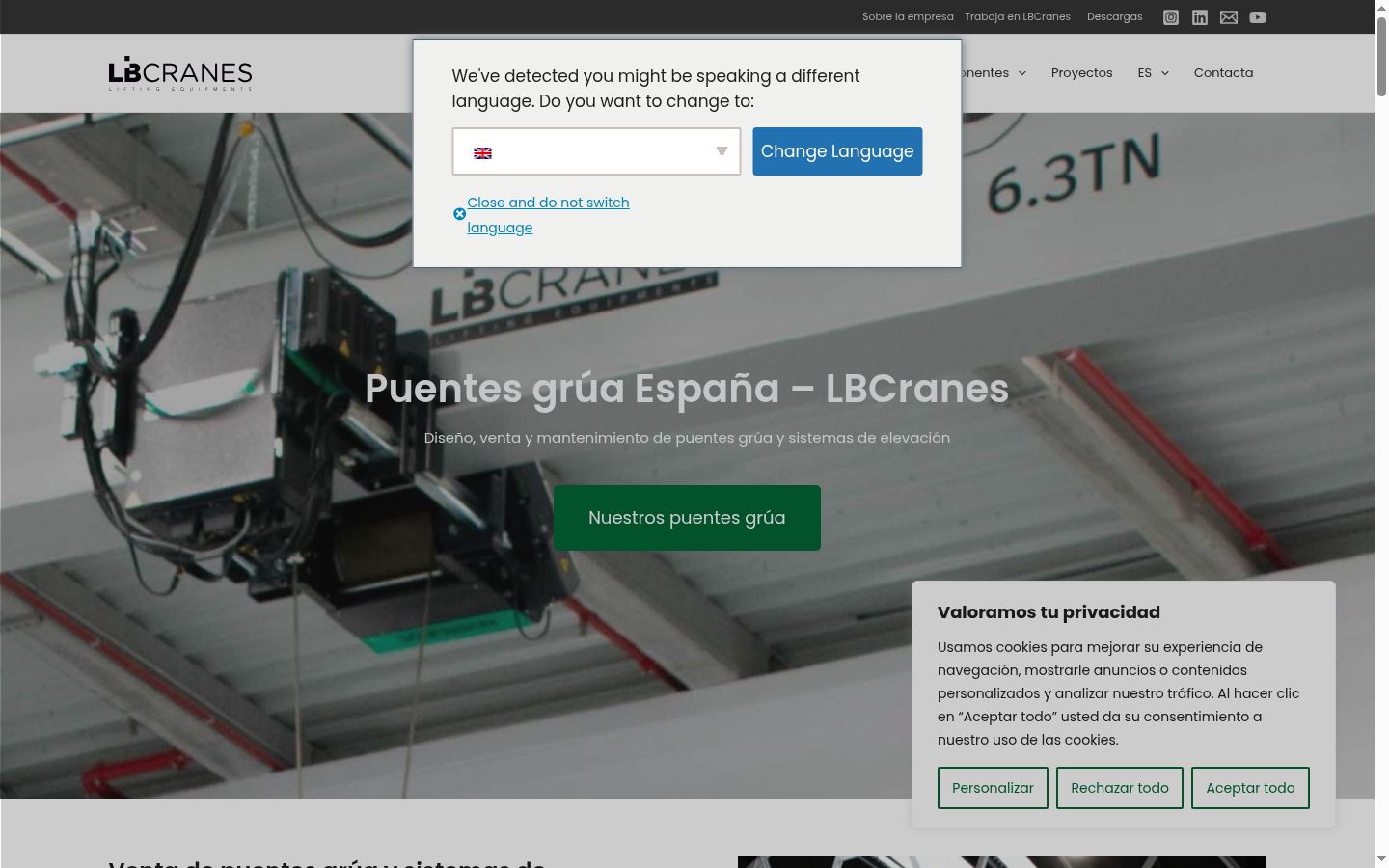Viewport: 1389px width, 868px height.
Task: Click 'Nuestros puentes grúa' button
Action: point(687,518)
